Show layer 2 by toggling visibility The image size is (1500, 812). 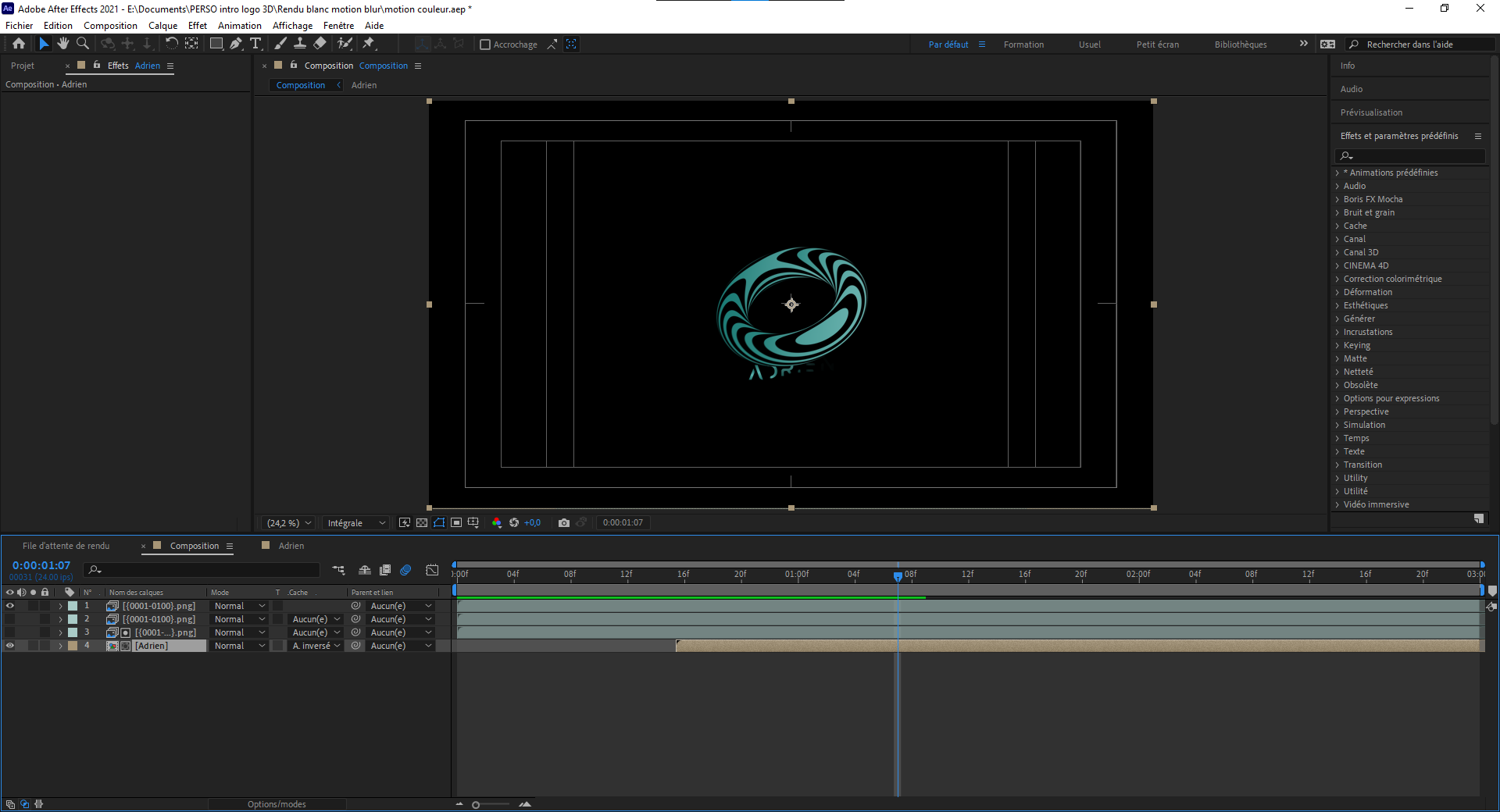click(10, 619)
